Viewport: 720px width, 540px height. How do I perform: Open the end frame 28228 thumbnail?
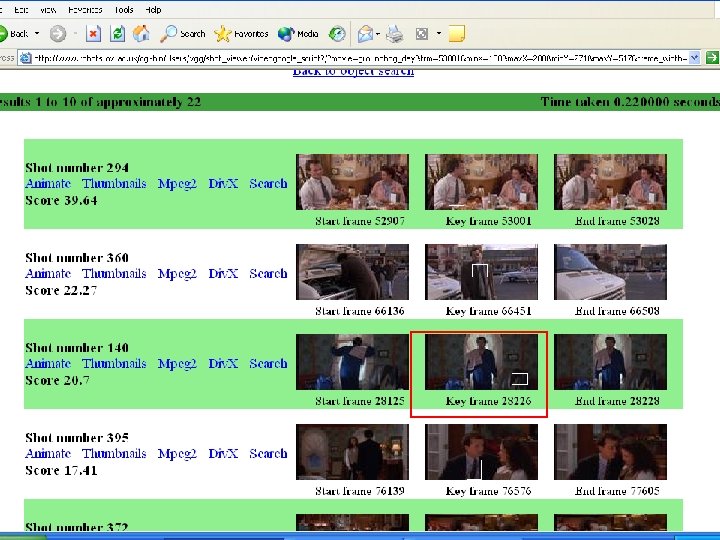pos(610,362)
